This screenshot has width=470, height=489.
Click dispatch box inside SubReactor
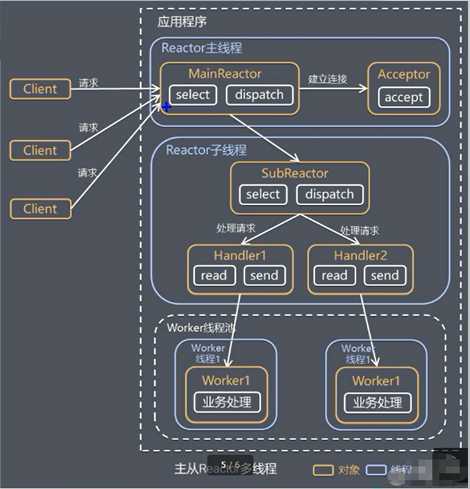[330, 194]
